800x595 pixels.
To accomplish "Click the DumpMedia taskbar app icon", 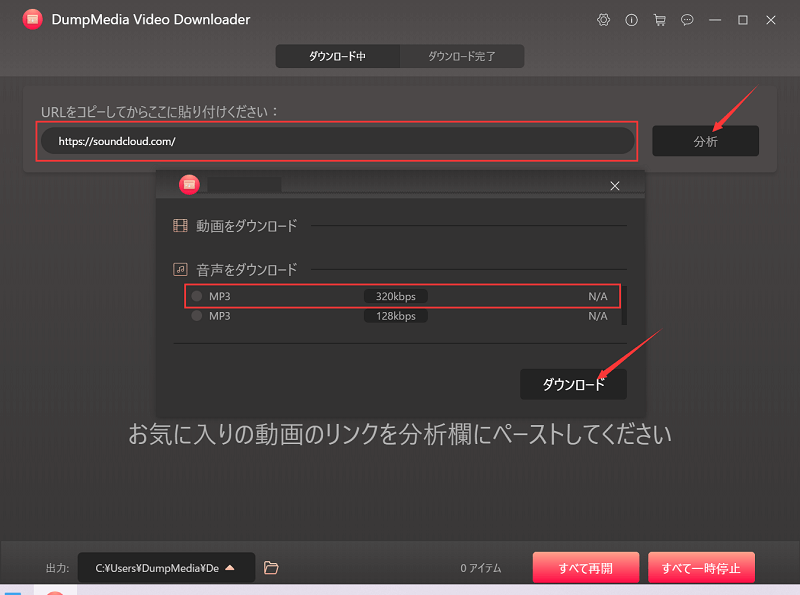I will 55,591.
